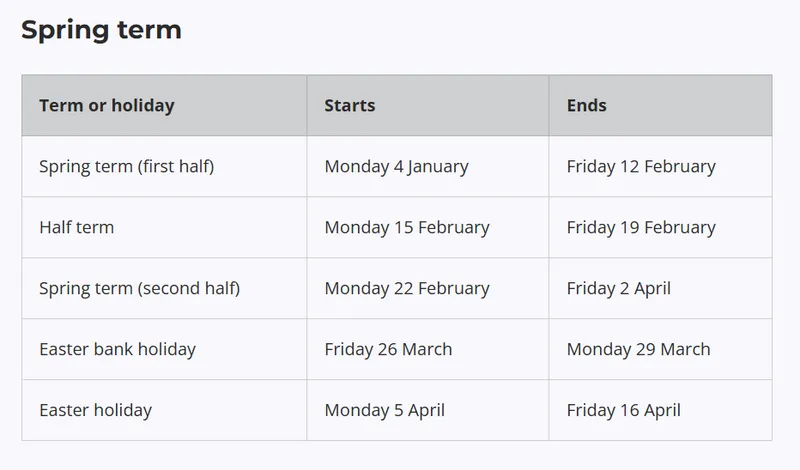This screenshot has height=470, width=800.
Task: Click the 'Monday 22 February' start date
Action: pyautogui.click(x=407, y=288)
